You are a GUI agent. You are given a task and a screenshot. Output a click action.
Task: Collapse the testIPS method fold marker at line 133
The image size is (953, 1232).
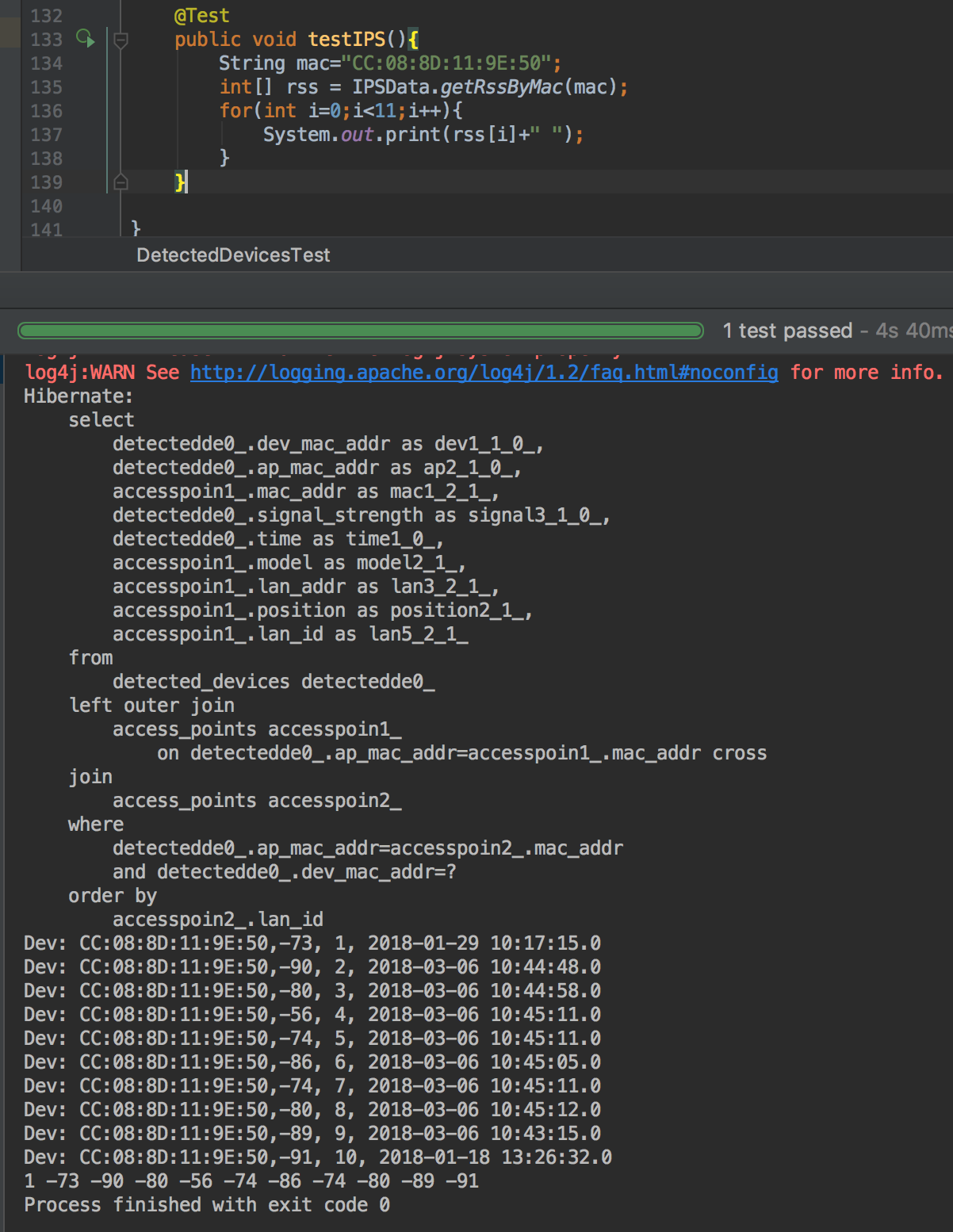121,39
